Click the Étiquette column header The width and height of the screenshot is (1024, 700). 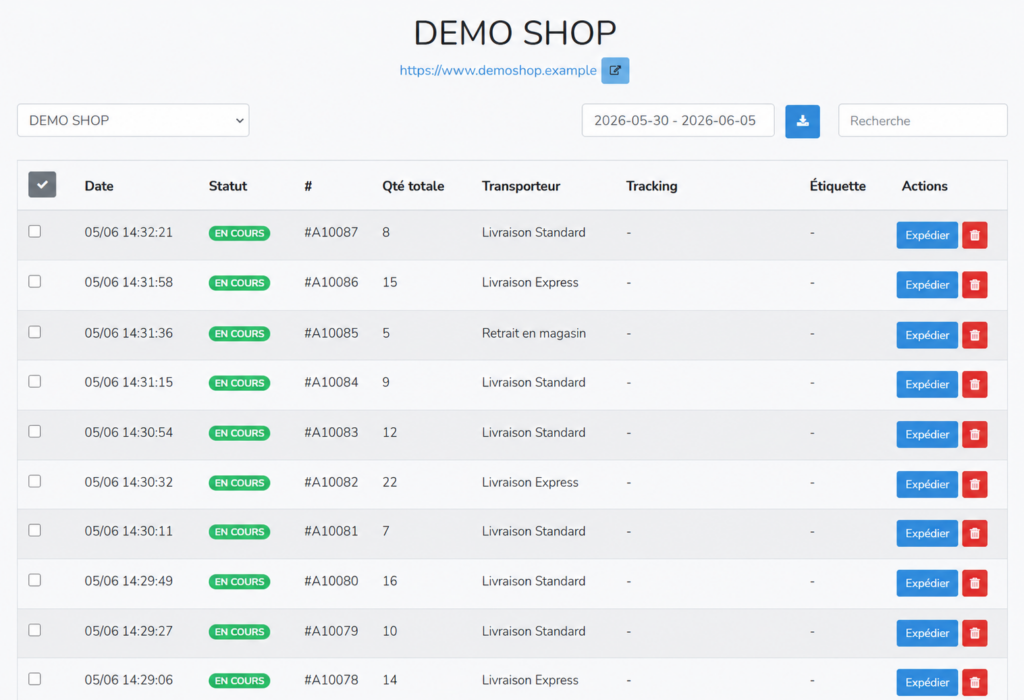click(x=837, y=186)
